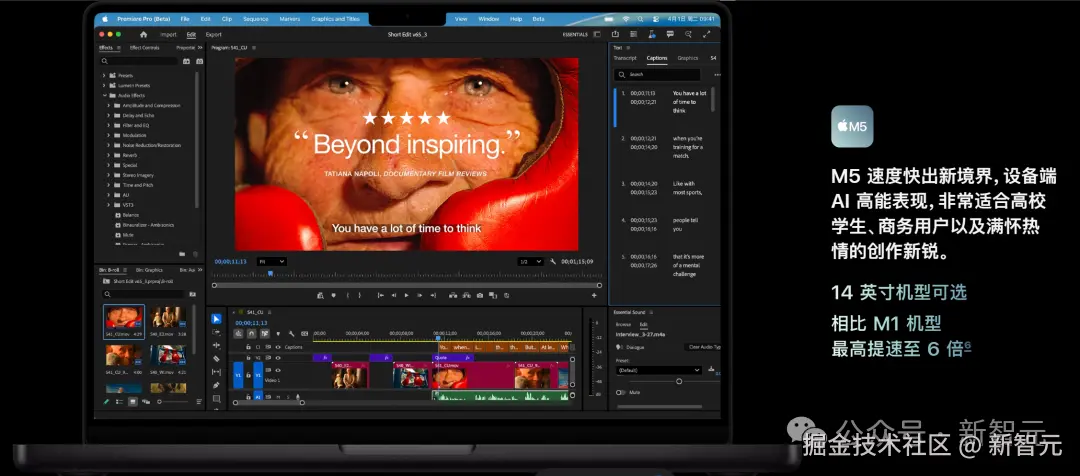Click the timeline wrench settings icon
Image resolution: width=1080 pixels, height=476 pixels.
[x=291, y=334]
